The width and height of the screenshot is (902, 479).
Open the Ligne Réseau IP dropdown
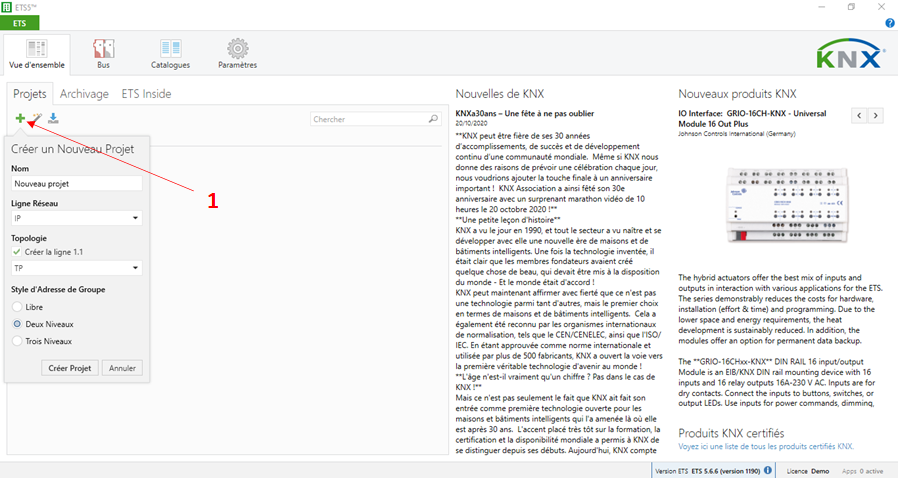tap(77, 218)
